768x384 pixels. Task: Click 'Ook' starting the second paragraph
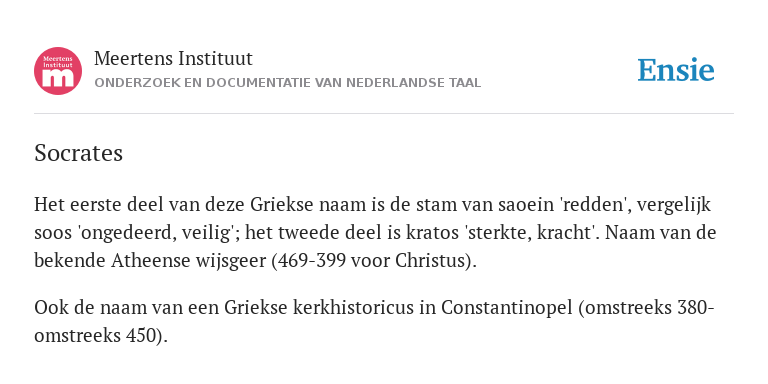click(x=48, y=308)
